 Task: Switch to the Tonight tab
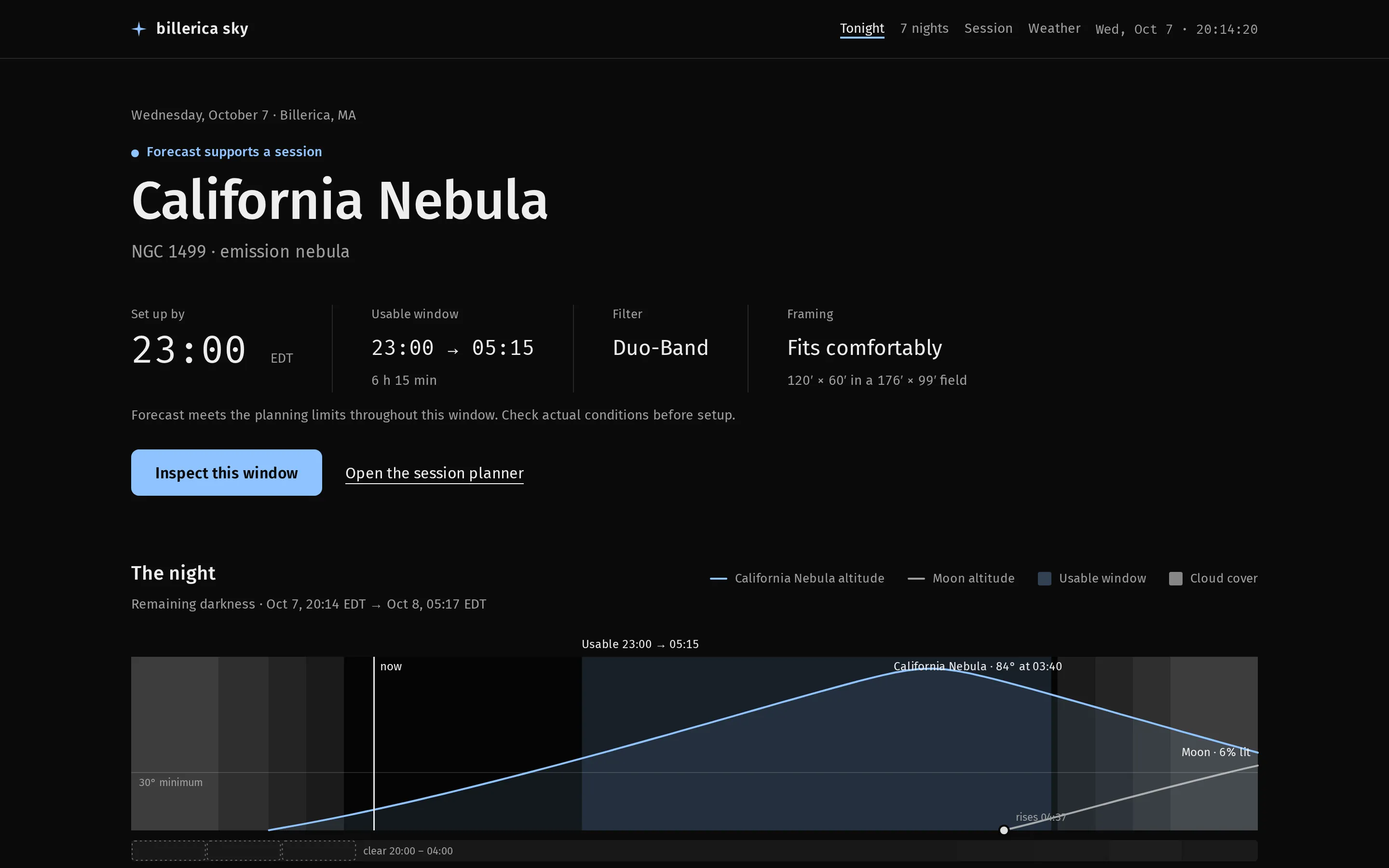tap(861, 29)
